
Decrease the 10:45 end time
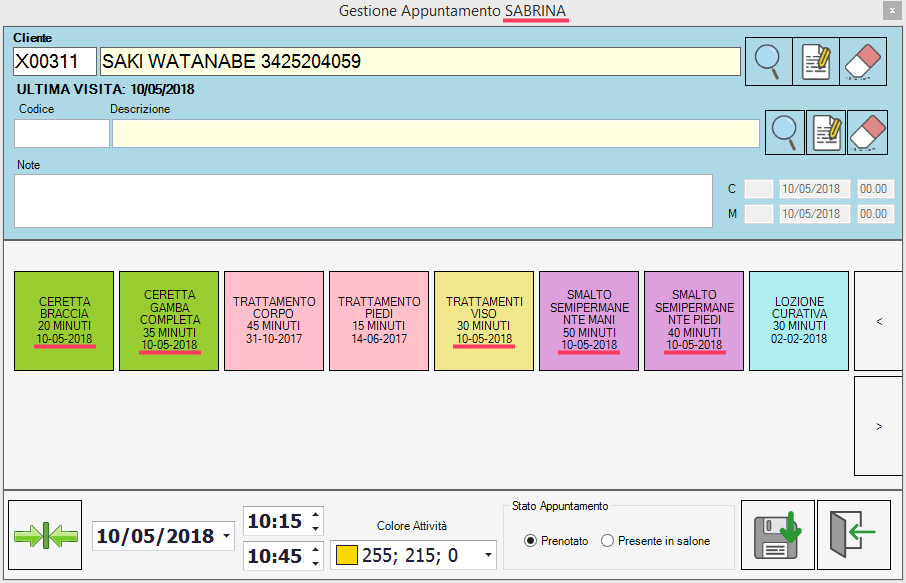click(316, 561)
